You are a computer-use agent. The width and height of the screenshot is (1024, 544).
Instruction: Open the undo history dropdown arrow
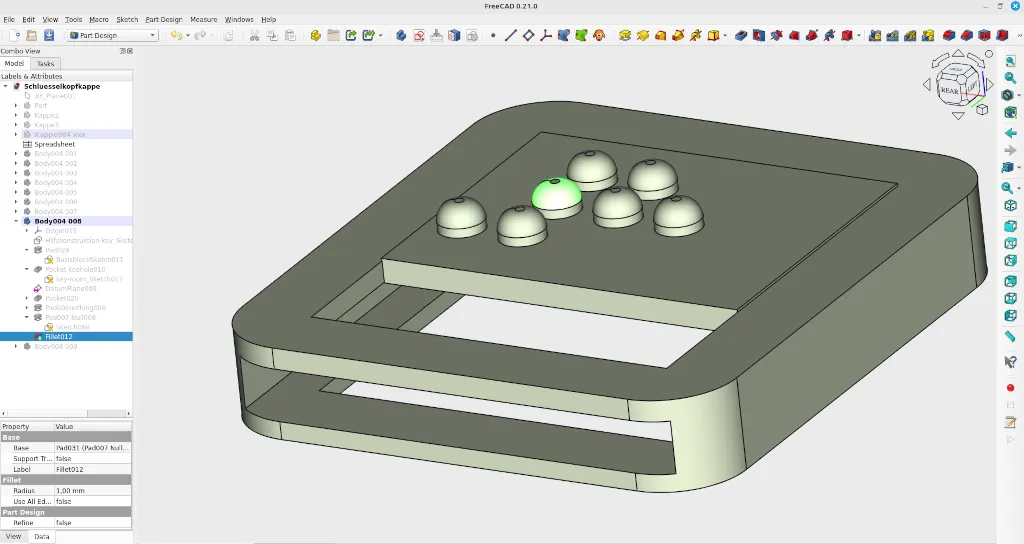187,35
